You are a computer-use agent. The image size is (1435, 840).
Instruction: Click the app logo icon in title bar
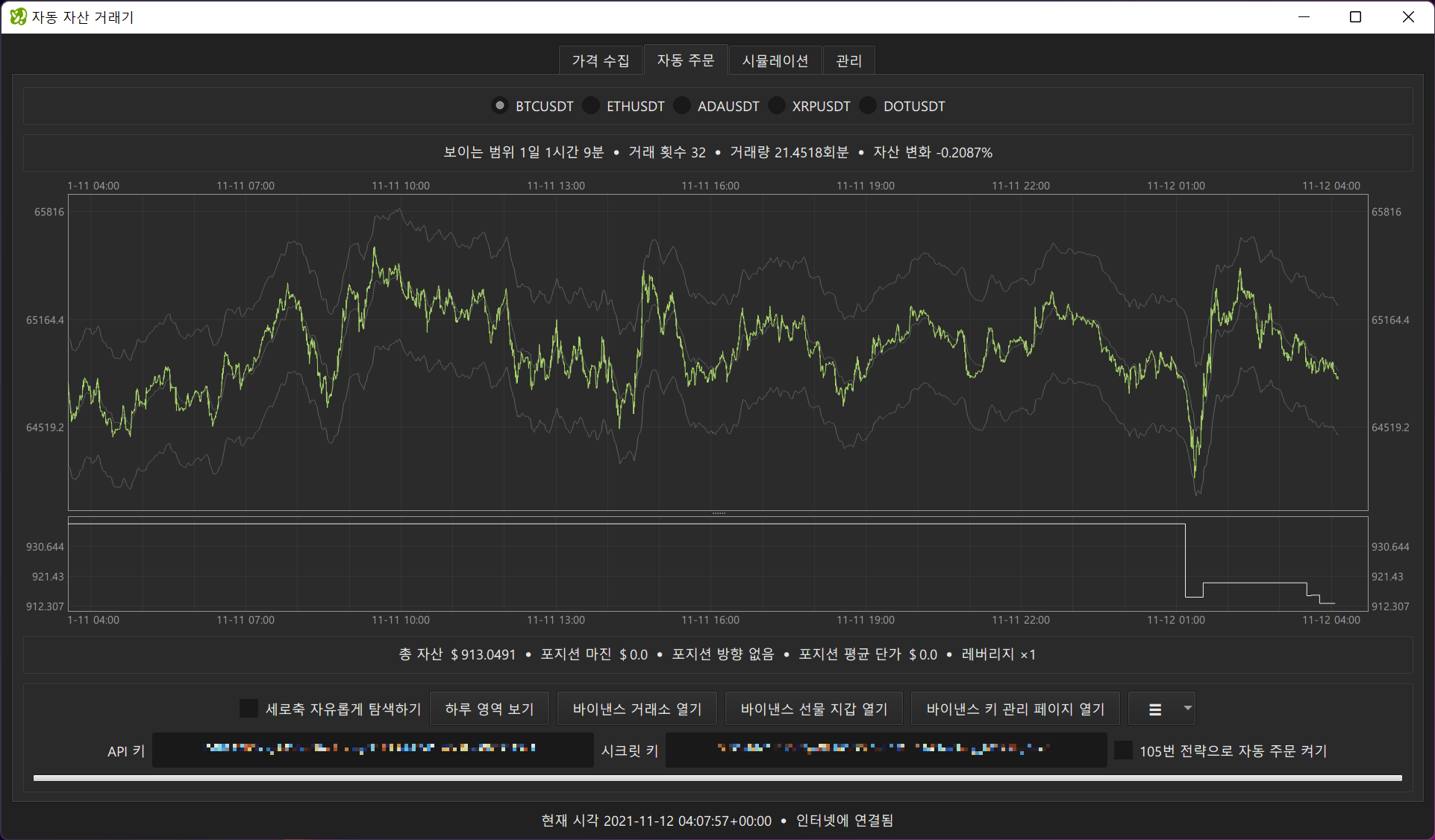[18, 16]
